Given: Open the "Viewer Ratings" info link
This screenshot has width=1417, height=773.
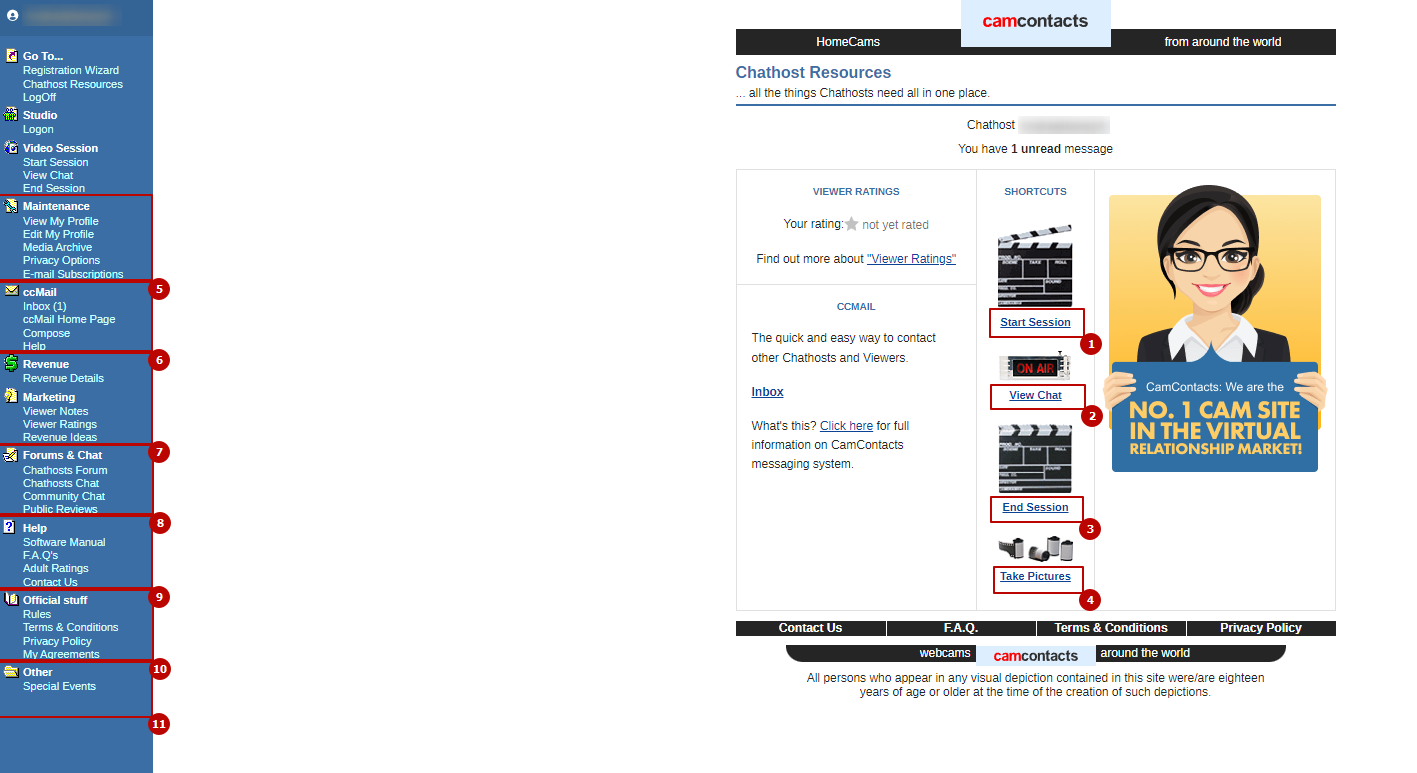Looking at the screenshot, I should point(911,259).
